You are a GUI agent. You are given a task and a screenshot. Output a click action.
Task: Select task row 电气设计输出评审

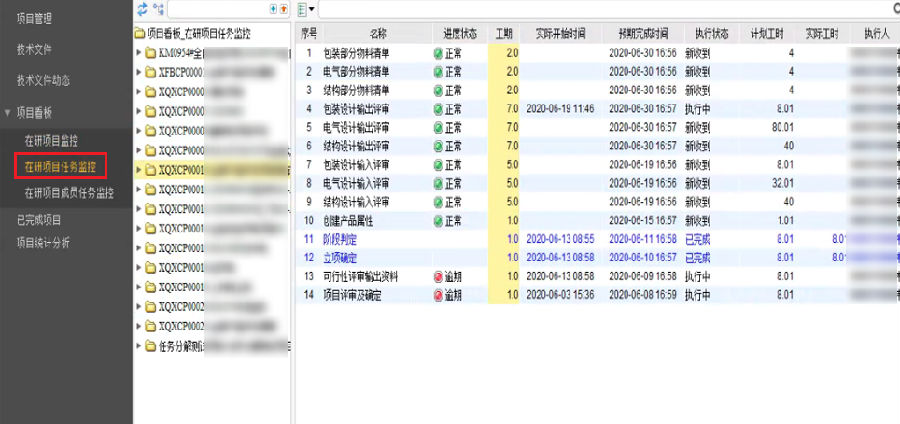(x=598, y=127)
